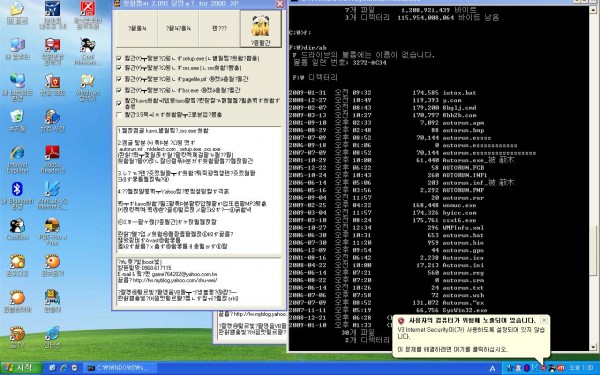
Task: Click the Internet Explorer quick launch icon
Action: tap(64, 368)
